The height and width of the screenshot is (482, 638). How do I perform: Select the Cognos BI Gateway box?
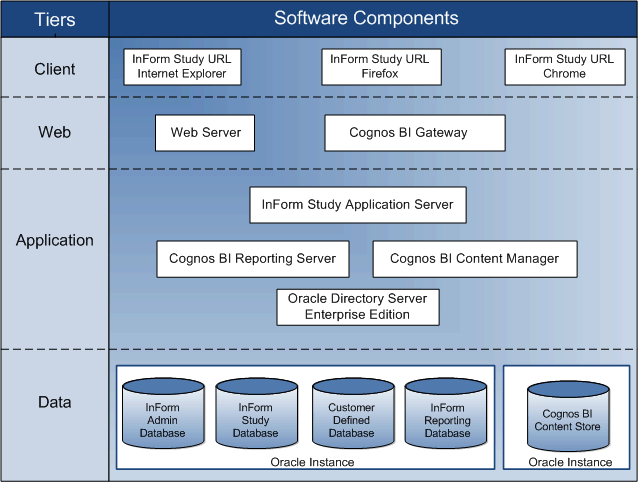coord(415,133)
